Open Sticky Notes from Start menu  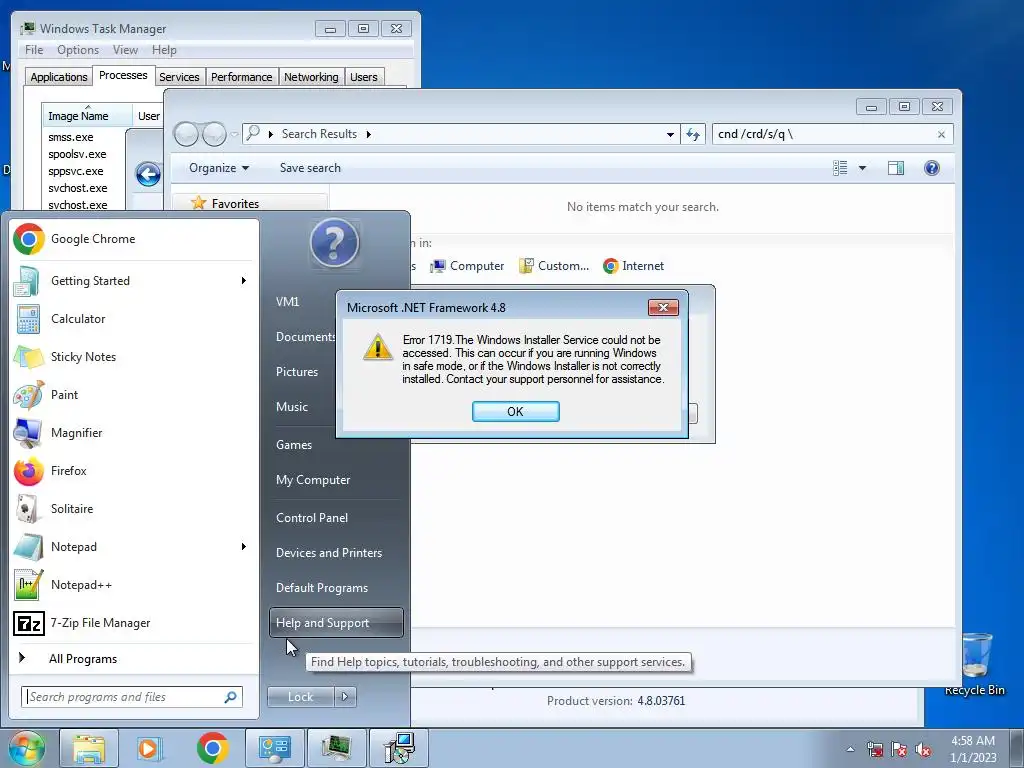pos(134,357)
